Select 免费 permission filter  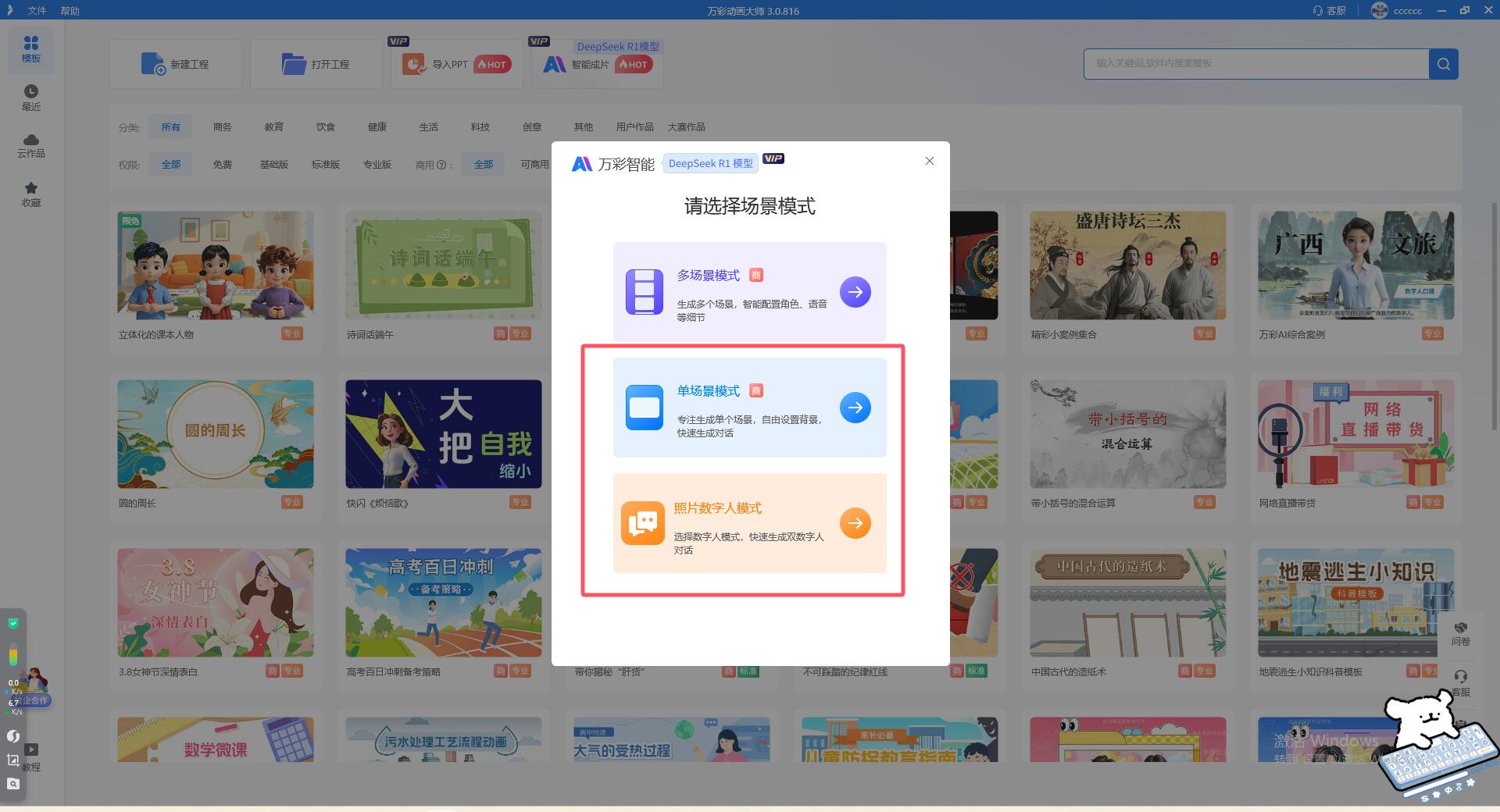pyautogui.click(x=223, y=165)
